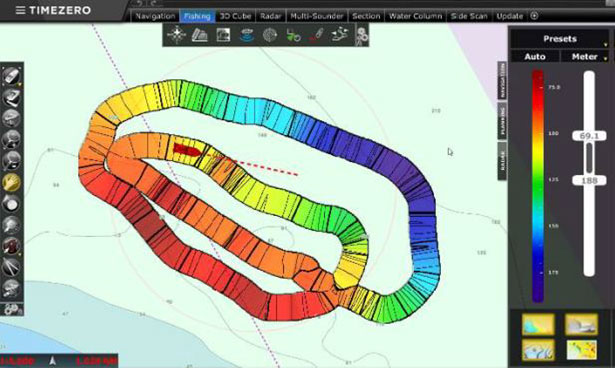
Task: Click plus button to add workspace
Action: tap(534, 16)
